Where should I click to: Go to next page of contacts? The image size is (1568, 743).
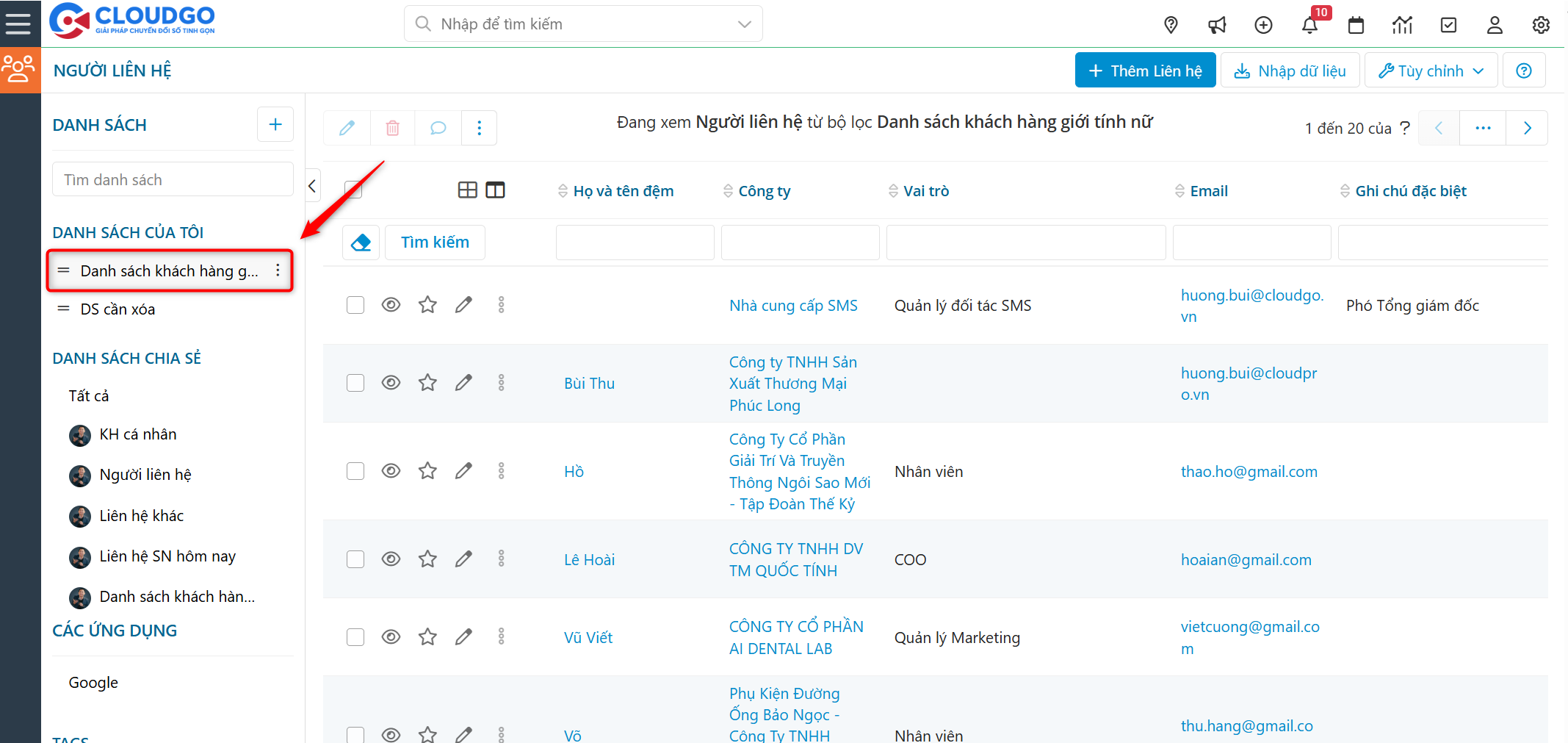tap(1527, 128)
